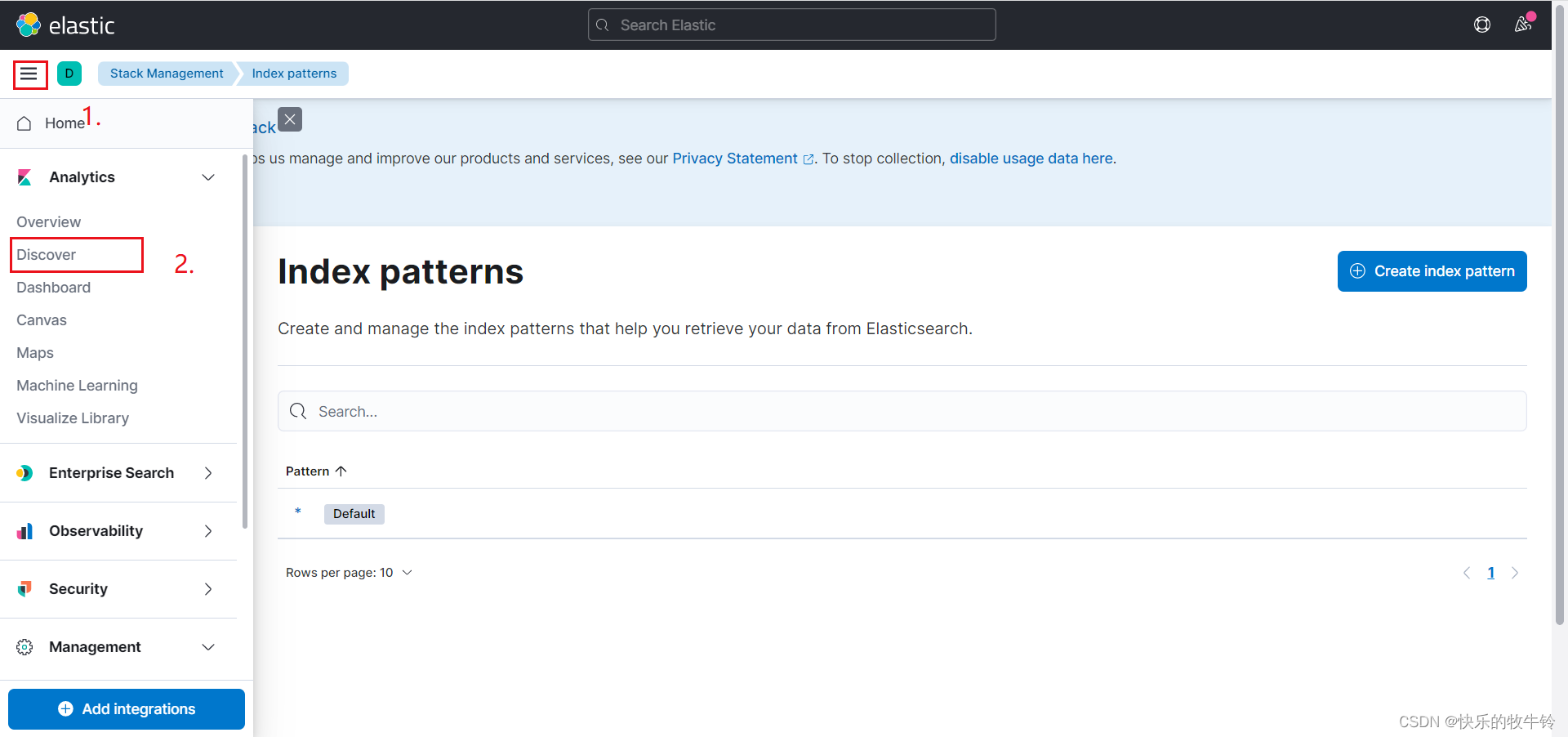The width and height of the screenshot is (1568, 737).
Task: Click the Analytics Kibana icon in sidebar
Action: coord(24,176)
